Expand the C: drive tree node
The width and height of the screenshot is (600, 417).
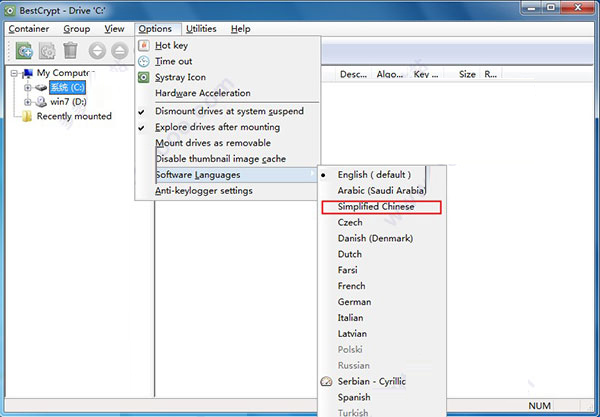coord(28,88)
